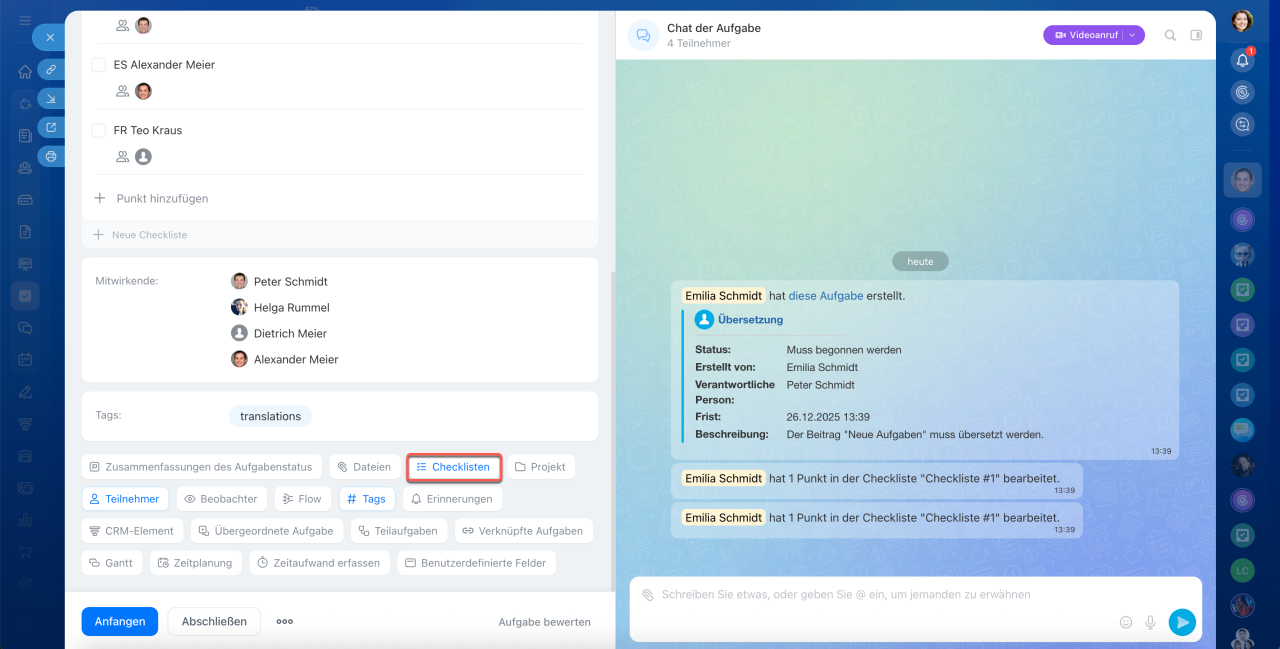Check the ES Alexander Meier item
1280x649 pixels.
(99, 65)
